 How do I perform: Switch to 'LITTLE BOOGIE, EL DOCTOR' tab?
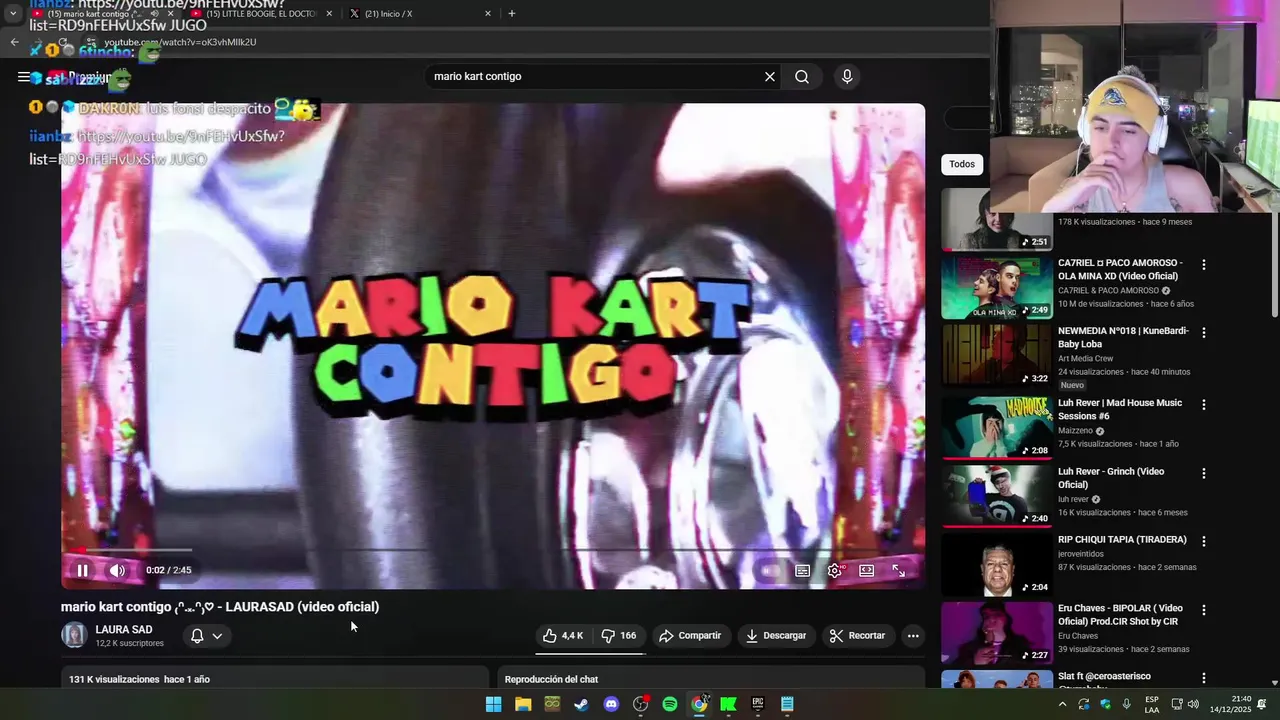(x=262, y=14)
